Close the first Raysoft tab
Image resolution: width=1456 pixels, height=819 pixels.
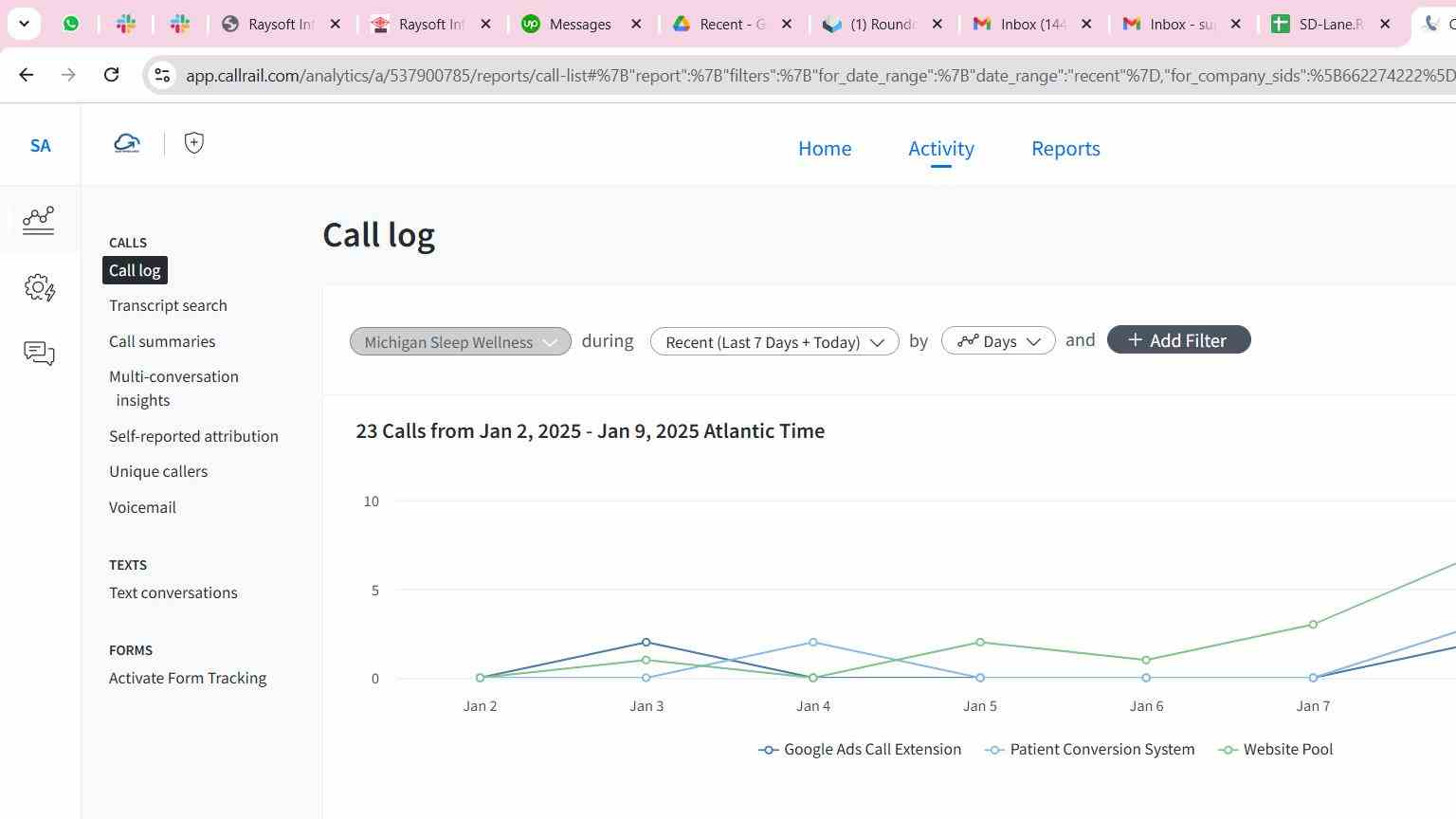point(336,25)
